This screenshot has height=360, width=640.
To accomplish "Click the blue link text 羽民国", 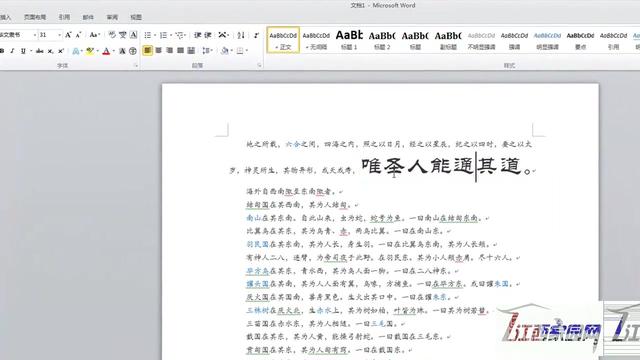I will pos(257,244).
